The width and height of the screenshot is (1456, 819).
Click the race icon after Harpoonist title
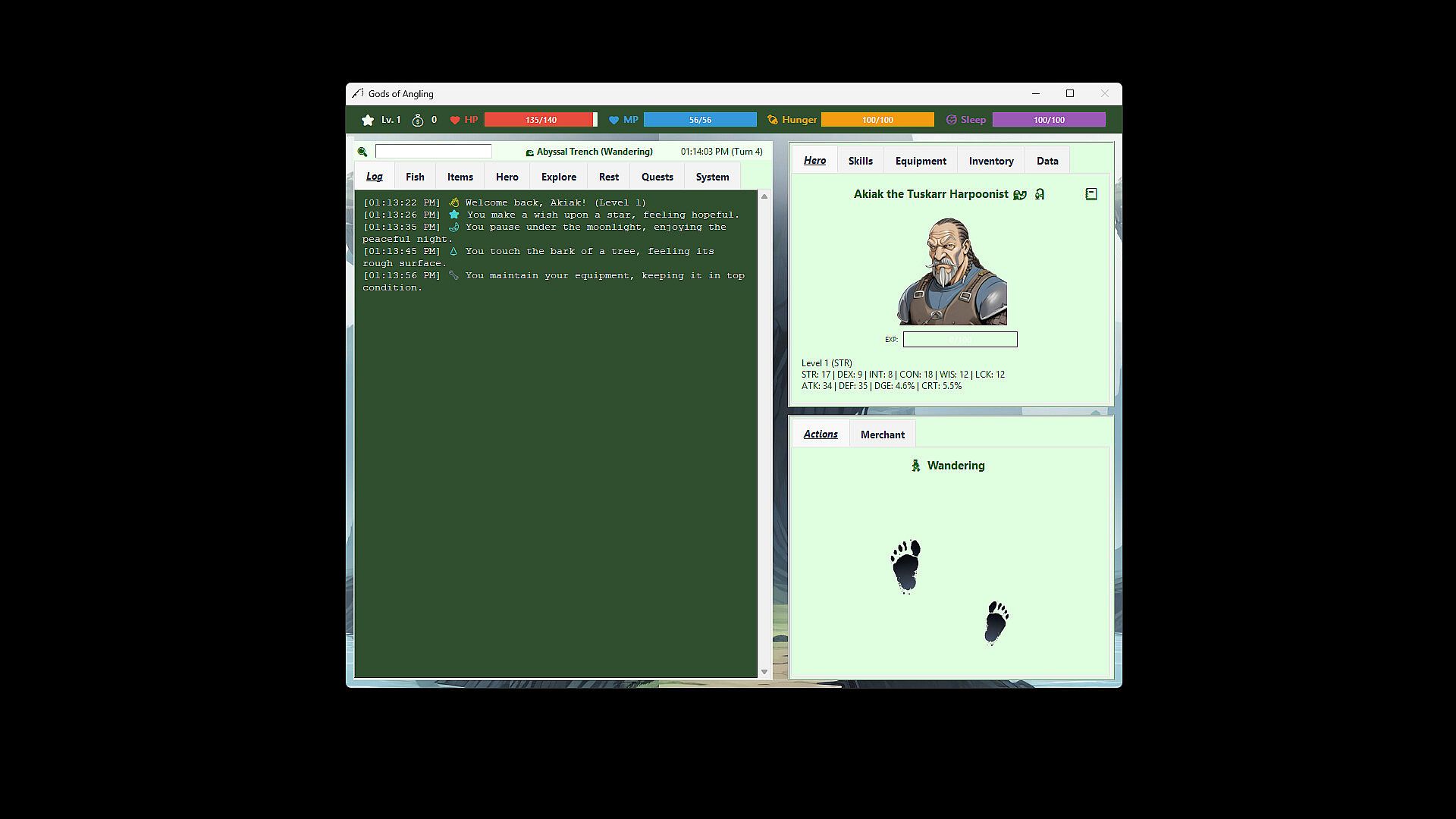pyautogui.click(x=1020, y=195)
